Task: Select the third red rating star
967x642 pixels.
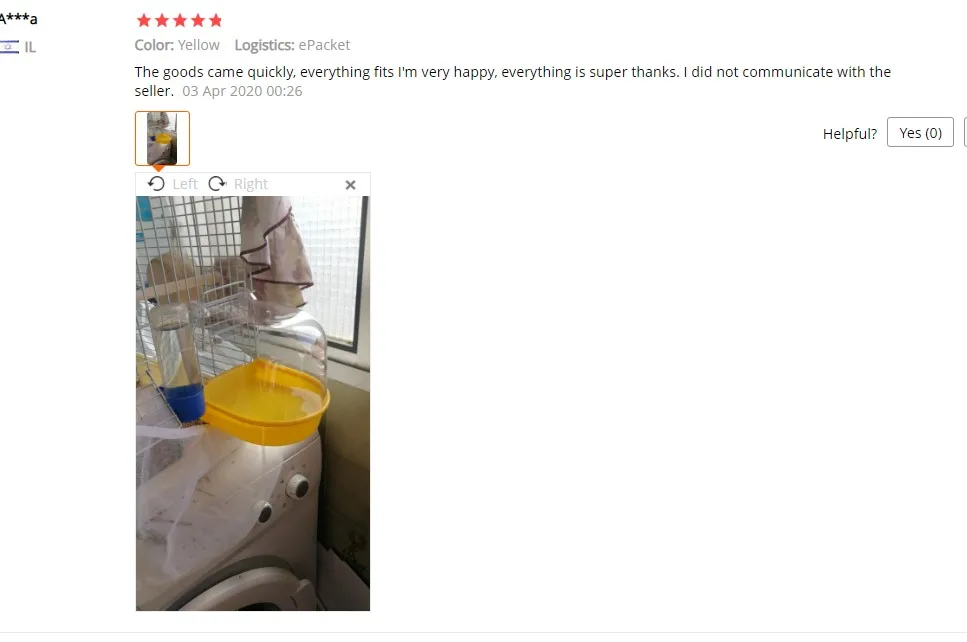Action: pyautogui.click(x=179, y=21)
